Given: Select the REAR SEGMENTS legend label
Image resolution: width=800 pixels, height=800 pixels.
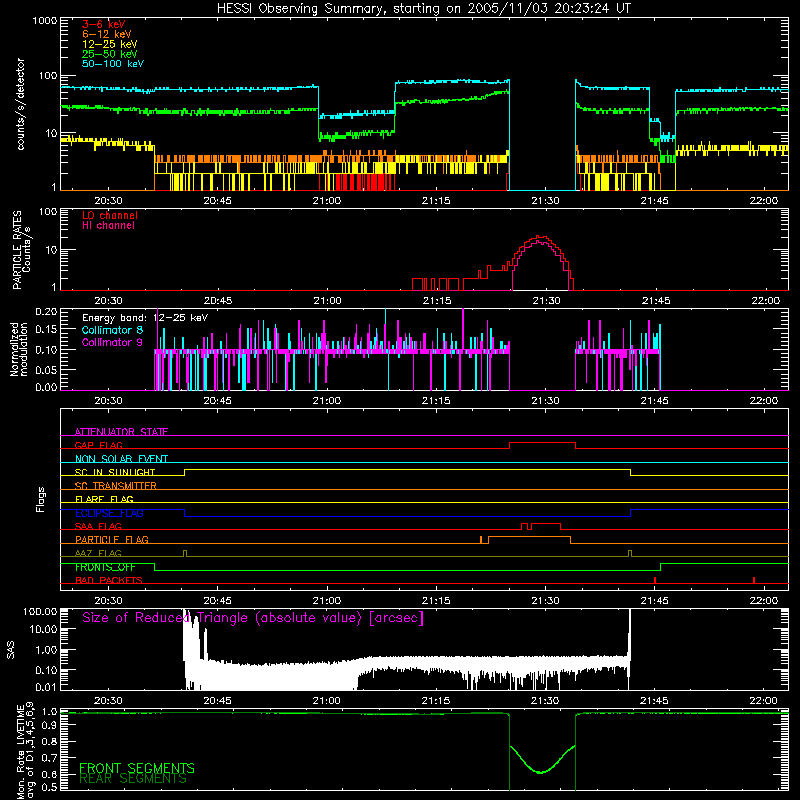Looking at the screenshot, I should pyautogui.click(x=133, y=779).
